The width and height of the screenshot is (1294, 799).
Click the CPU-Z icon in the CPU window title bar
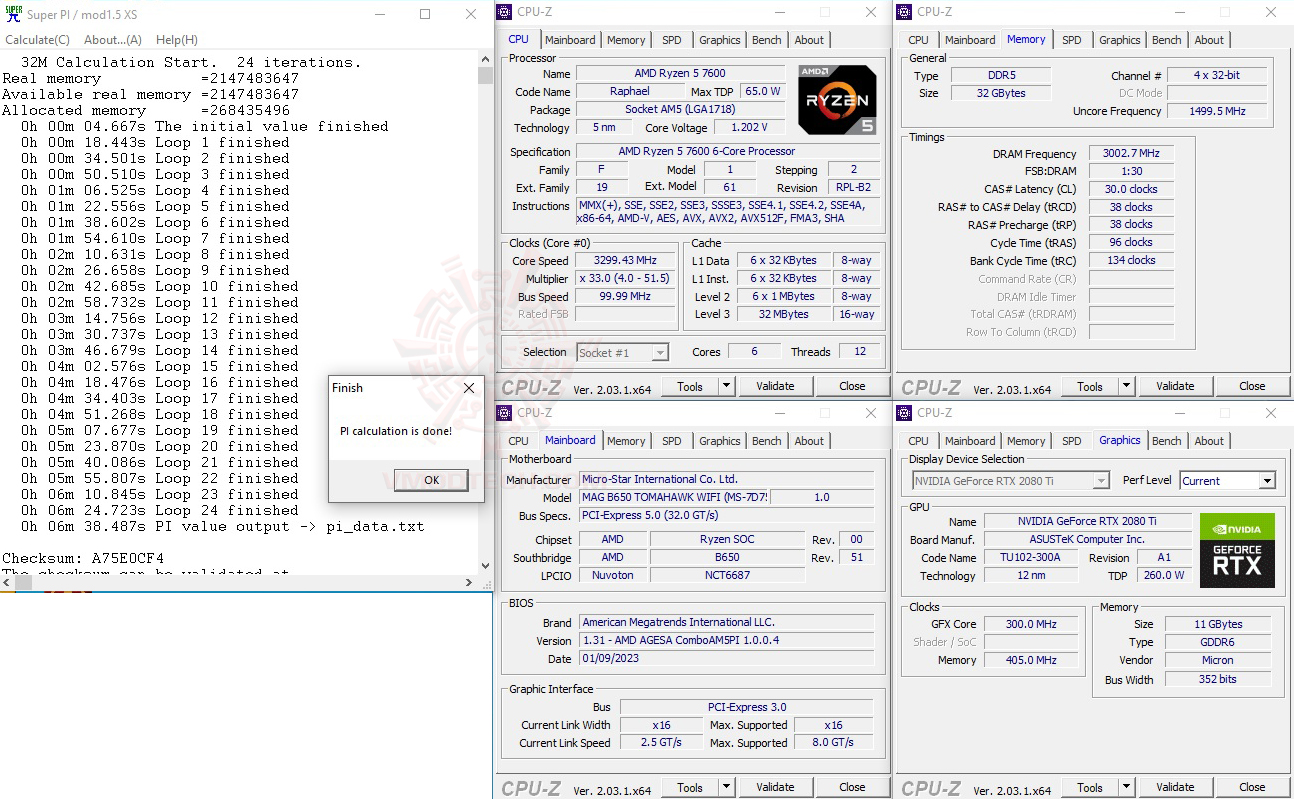[506, 12]
